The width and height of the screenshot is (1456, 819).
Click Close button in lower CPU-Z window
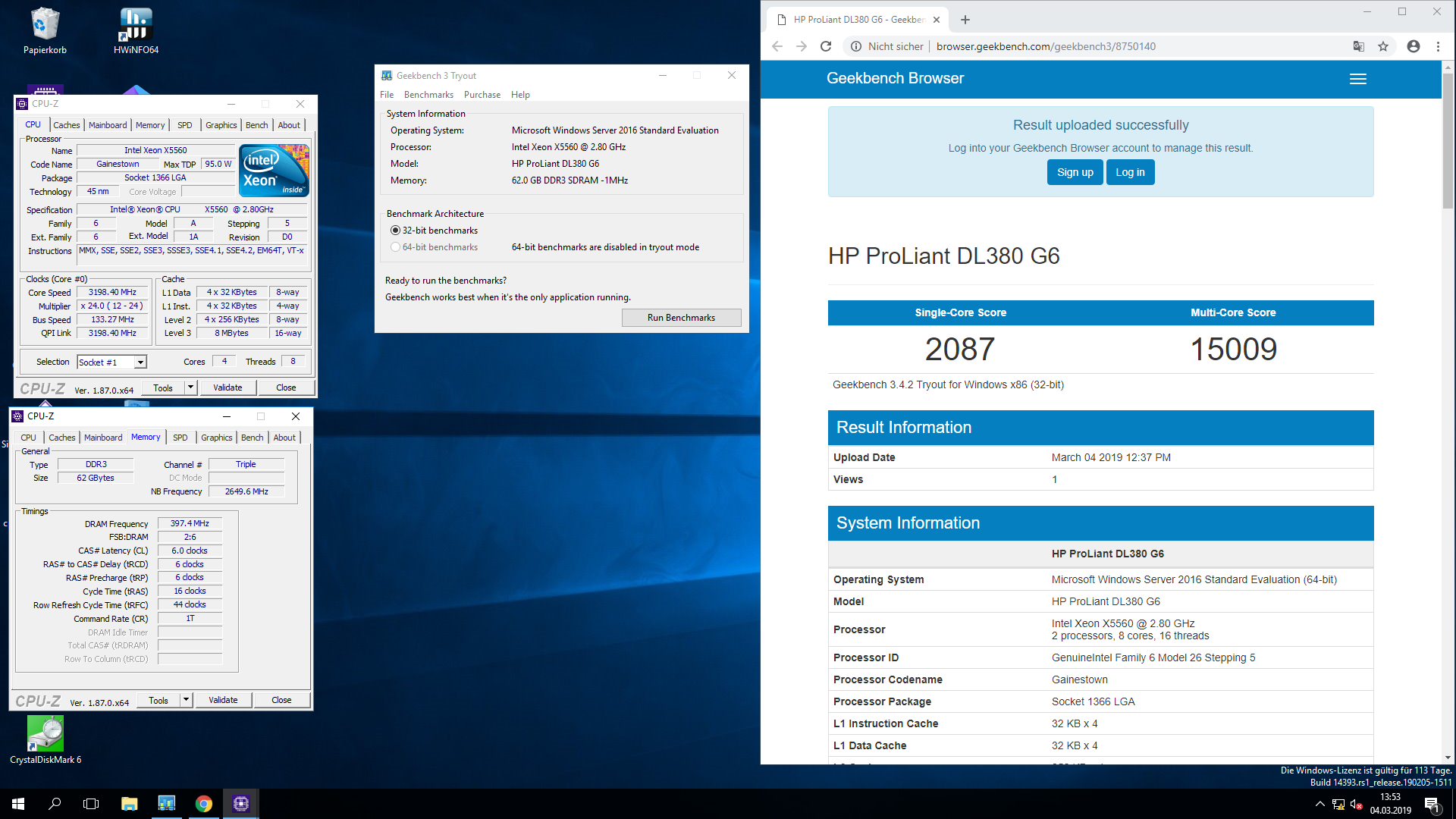[x=281, y=700]
